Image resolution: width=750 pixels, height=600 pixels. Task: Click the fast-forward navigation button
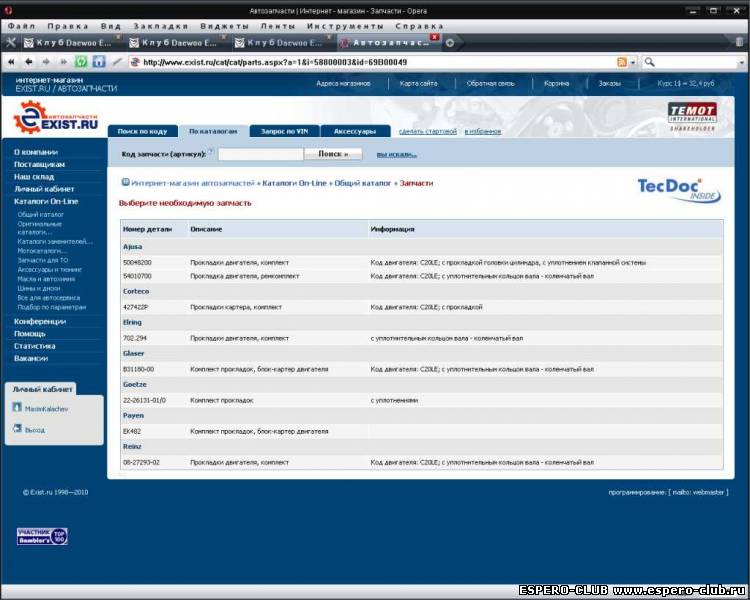[x=64, y=62]
